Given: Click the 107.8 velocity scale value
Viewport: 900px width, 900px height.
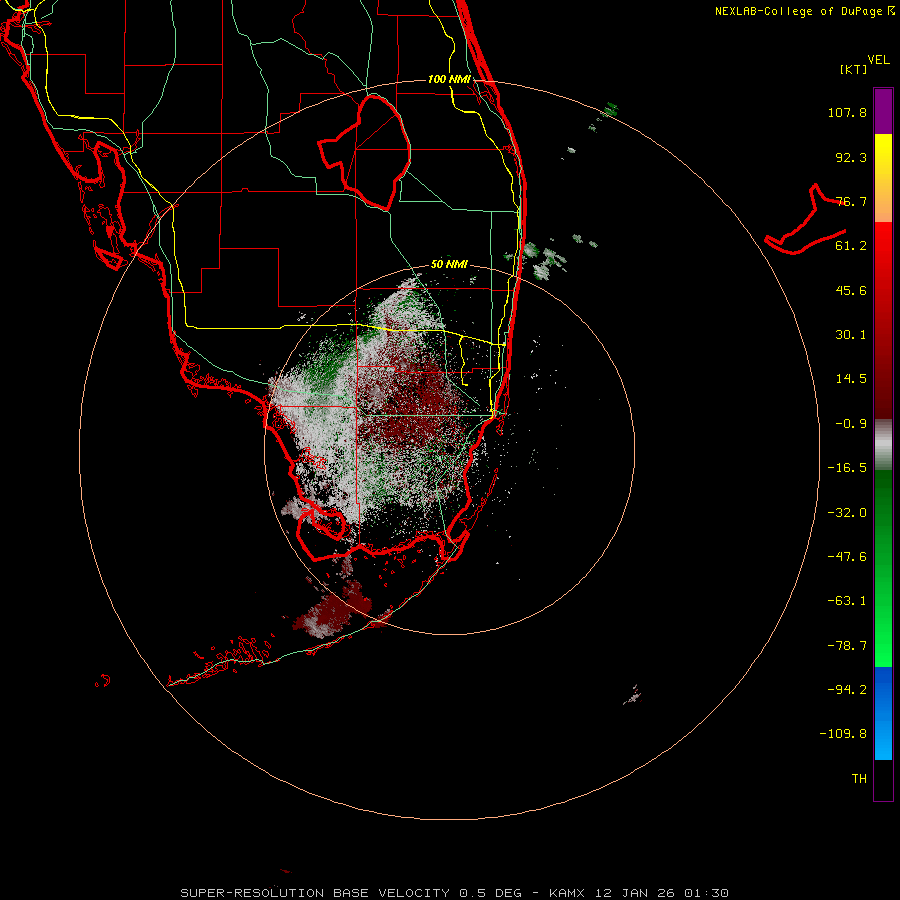Looking at the screenshot, I should tap(847, 112).
